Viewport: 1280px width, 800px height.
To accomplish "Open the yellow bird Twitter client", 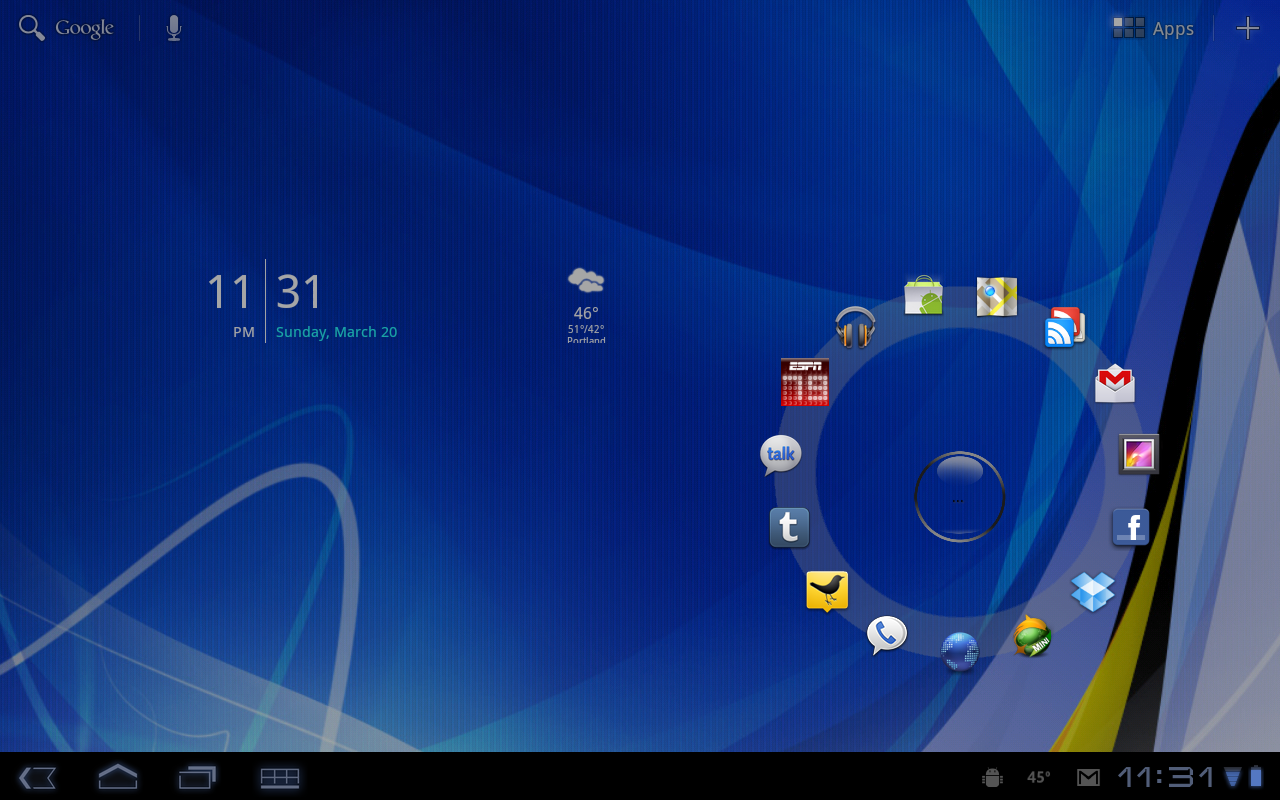I will [827, 591].
